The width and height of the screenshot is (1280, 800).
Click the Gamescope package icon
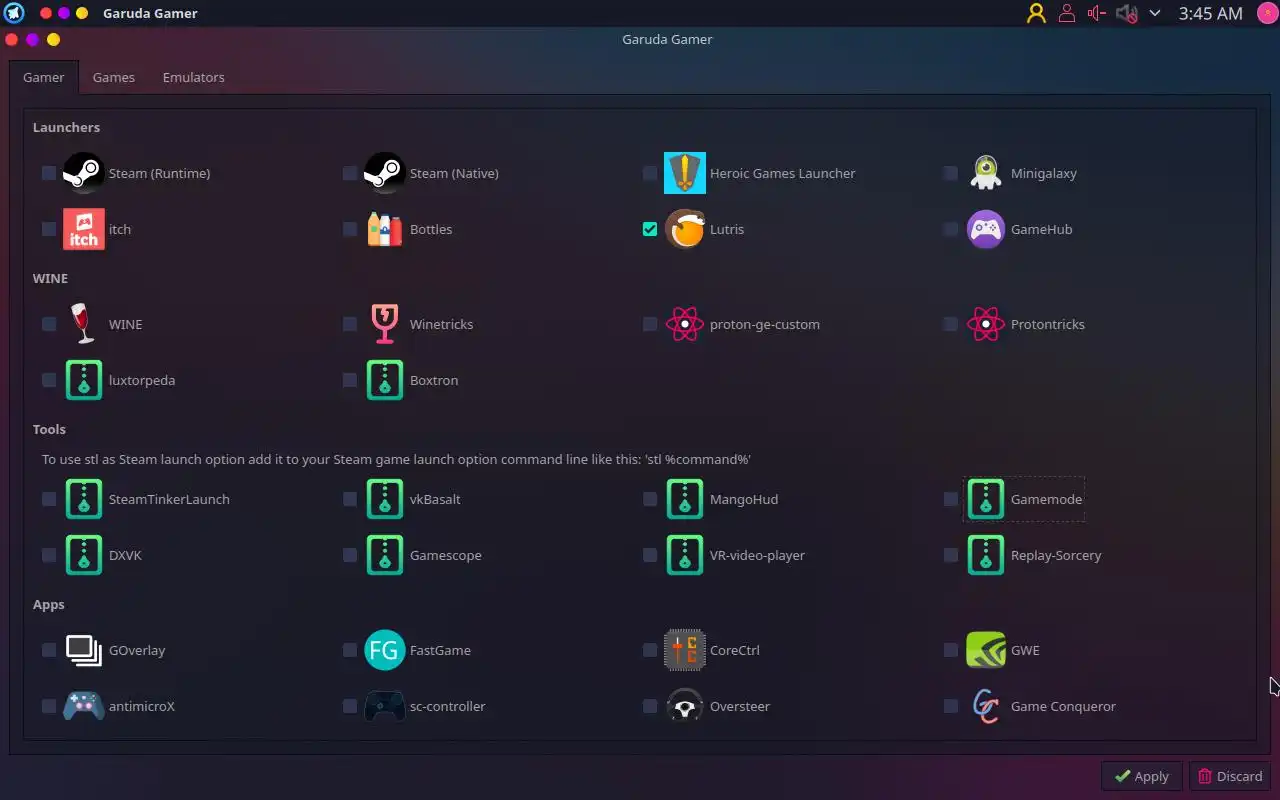coord(384,555)
